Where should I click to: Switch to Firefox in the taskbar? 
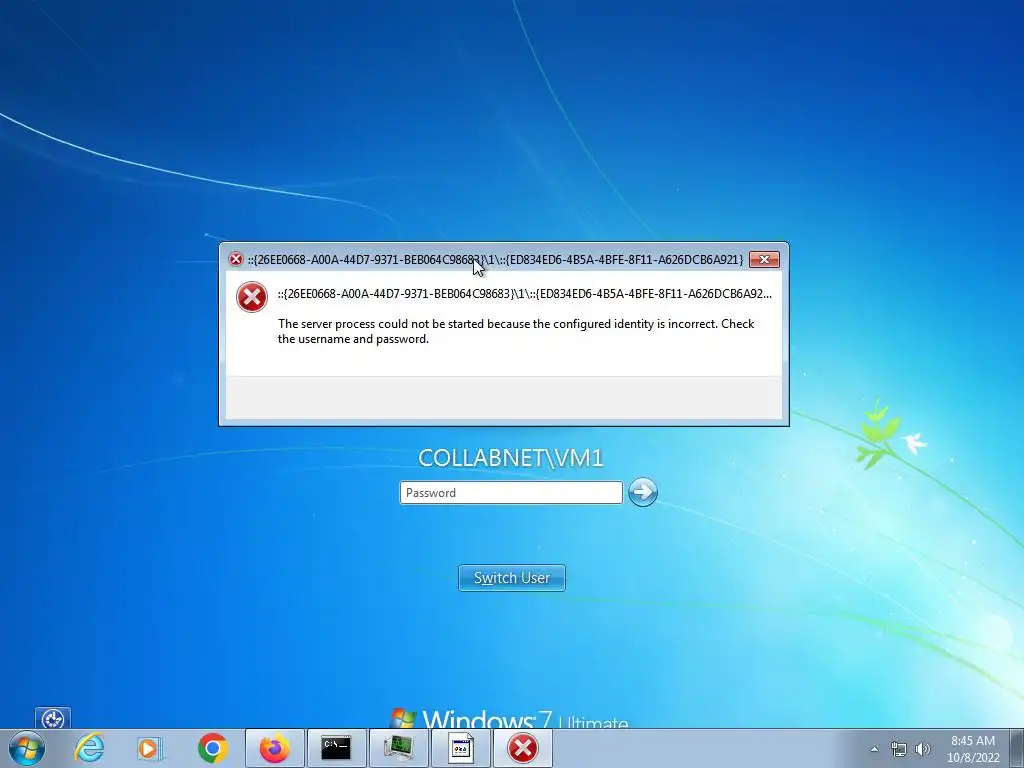pos(275,748)
